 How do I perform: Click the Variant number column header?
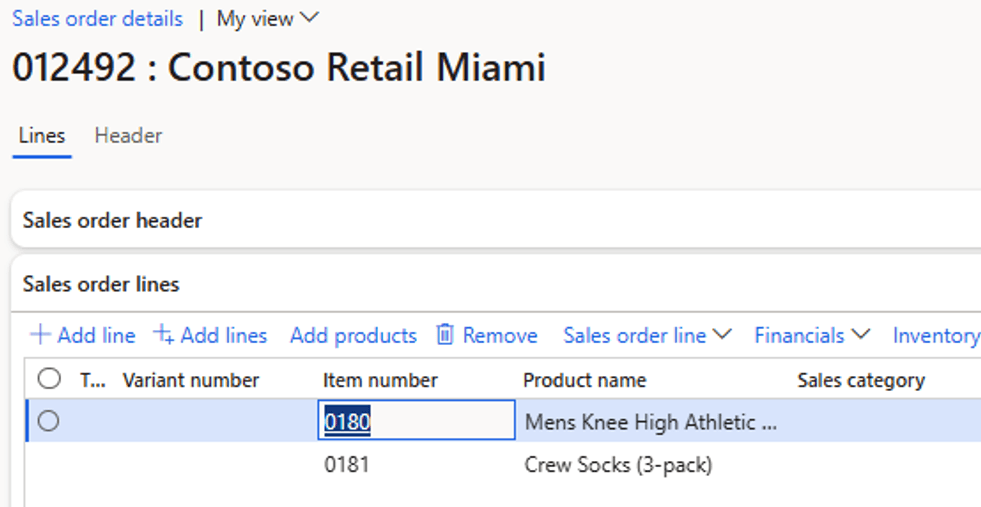191,380
